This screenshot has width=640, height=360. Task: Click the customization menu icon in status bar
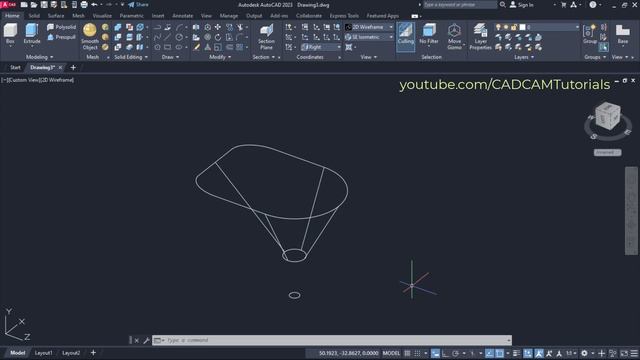(634, 353)
